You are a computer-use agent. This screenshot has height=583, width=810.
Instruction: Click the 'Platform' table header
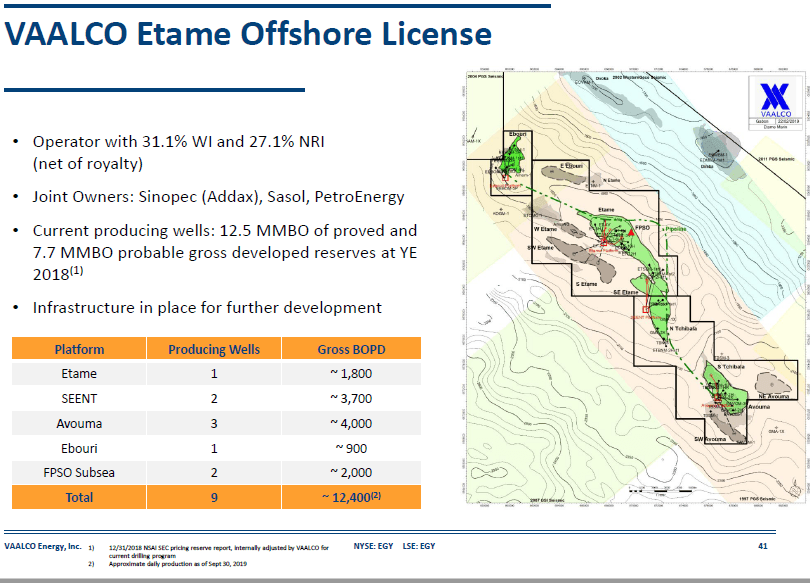pyautogui.click(x=79, y=349)
